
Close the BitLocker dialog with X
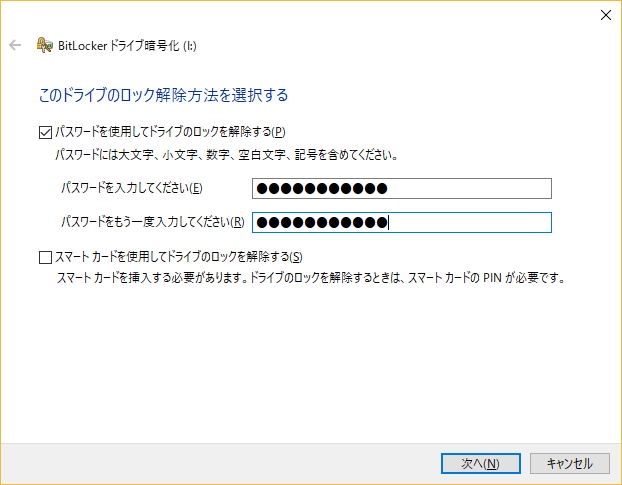tap(605, 15)
